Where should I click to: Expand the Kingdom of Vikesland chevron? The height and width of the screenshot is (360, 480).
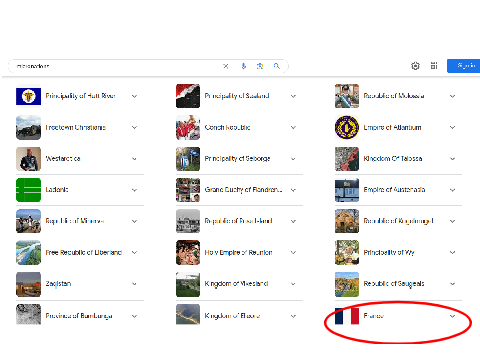[293, 284]
